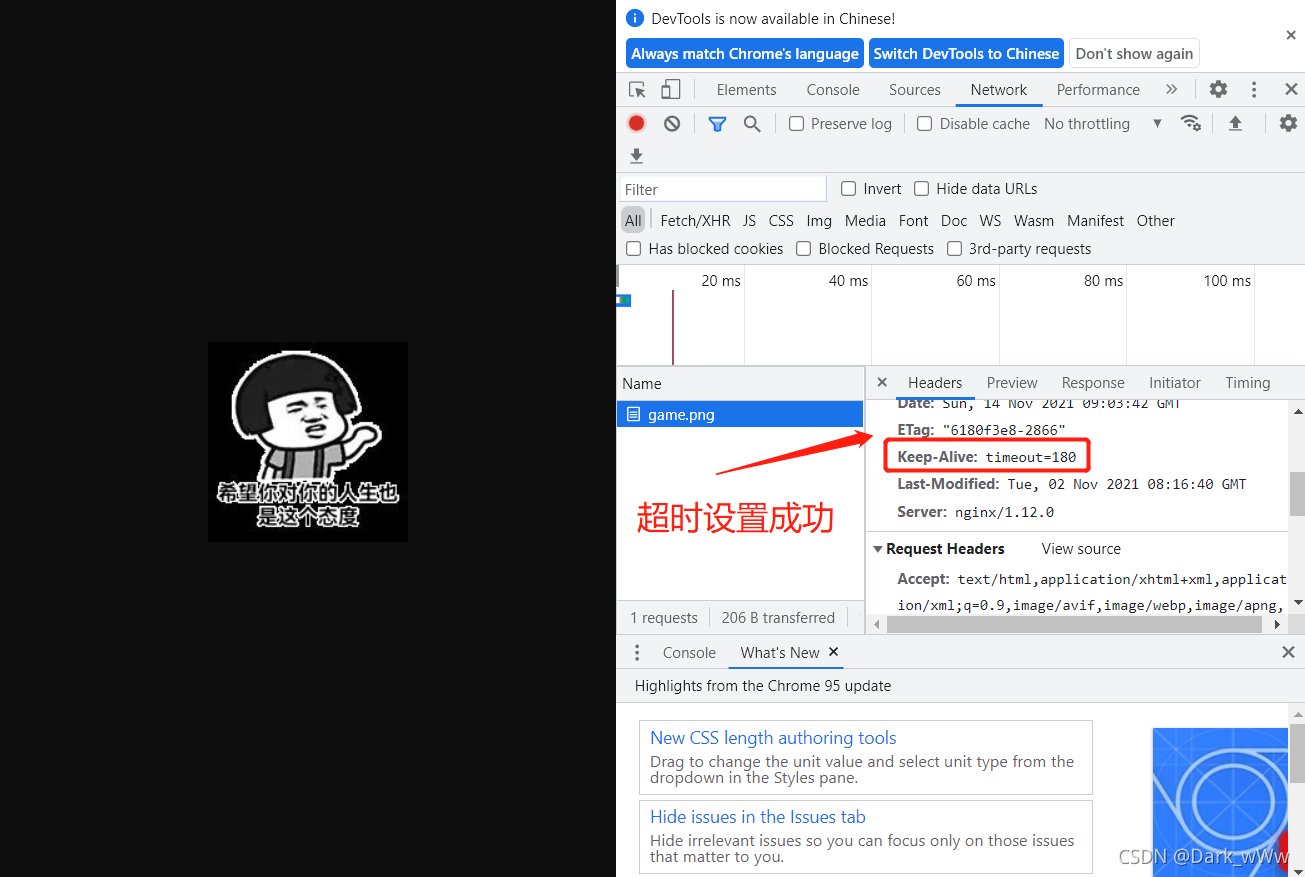Close the DevTools panel
The height and width of the screenshot is (877, 1305).
pos(1290,89)
